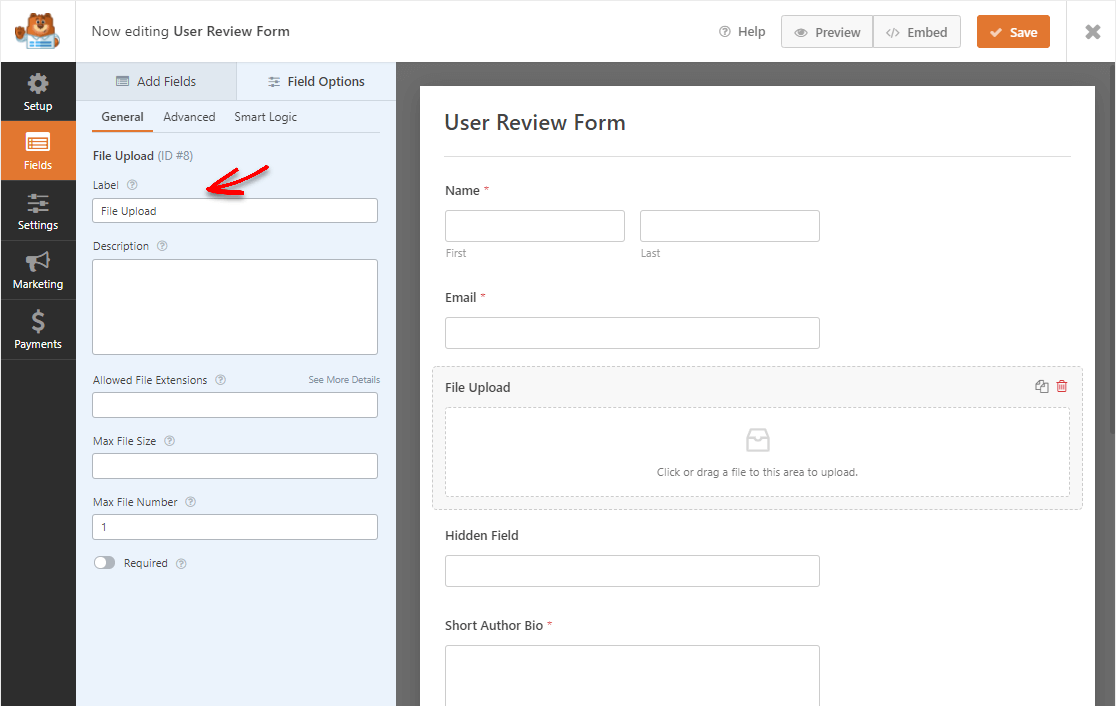The width and height of the screenshot is (1116, 706).
Task: Click the Allowed File Extensions input
Action: 235,405
